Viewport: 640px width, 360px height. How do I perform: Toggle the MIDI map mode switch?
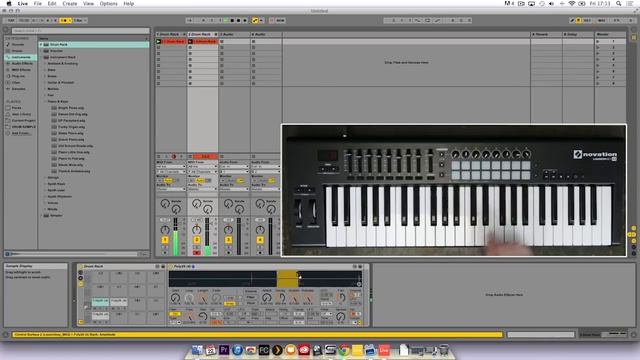(x=602, y=20)
